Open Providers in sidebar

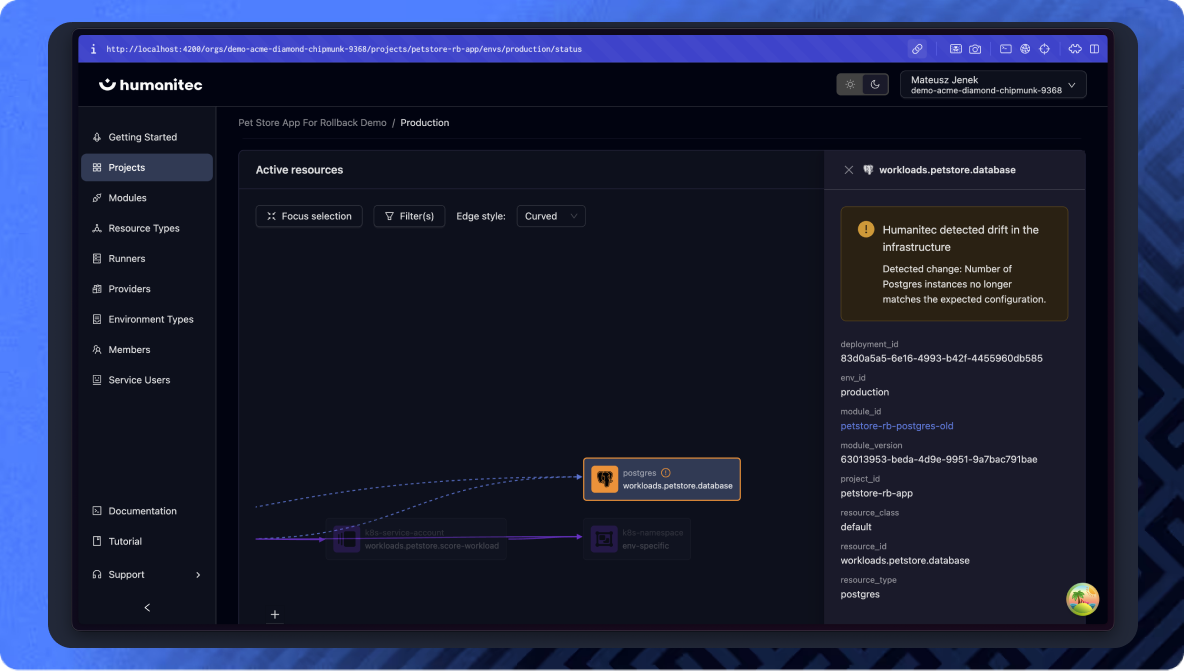pyautogui.click(x=146, y=289)
